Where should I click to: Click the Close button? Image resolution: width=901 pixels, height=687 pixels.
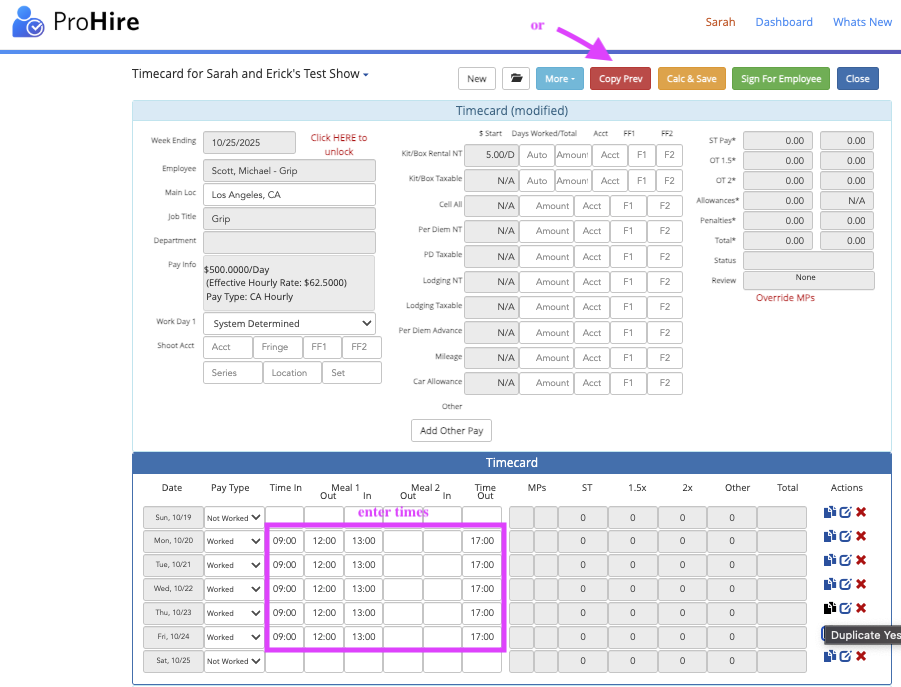pyautogui.click(x=857, y=79)
